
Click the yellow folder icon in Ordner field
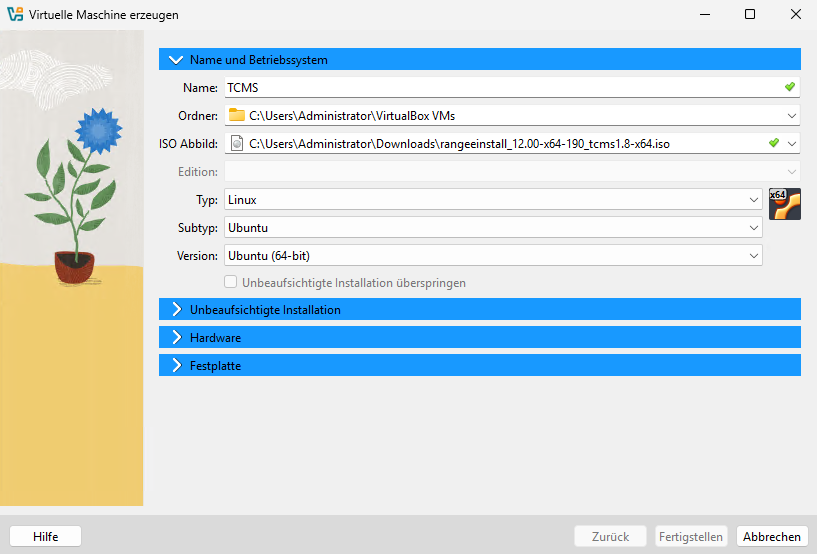click(236, 115)
